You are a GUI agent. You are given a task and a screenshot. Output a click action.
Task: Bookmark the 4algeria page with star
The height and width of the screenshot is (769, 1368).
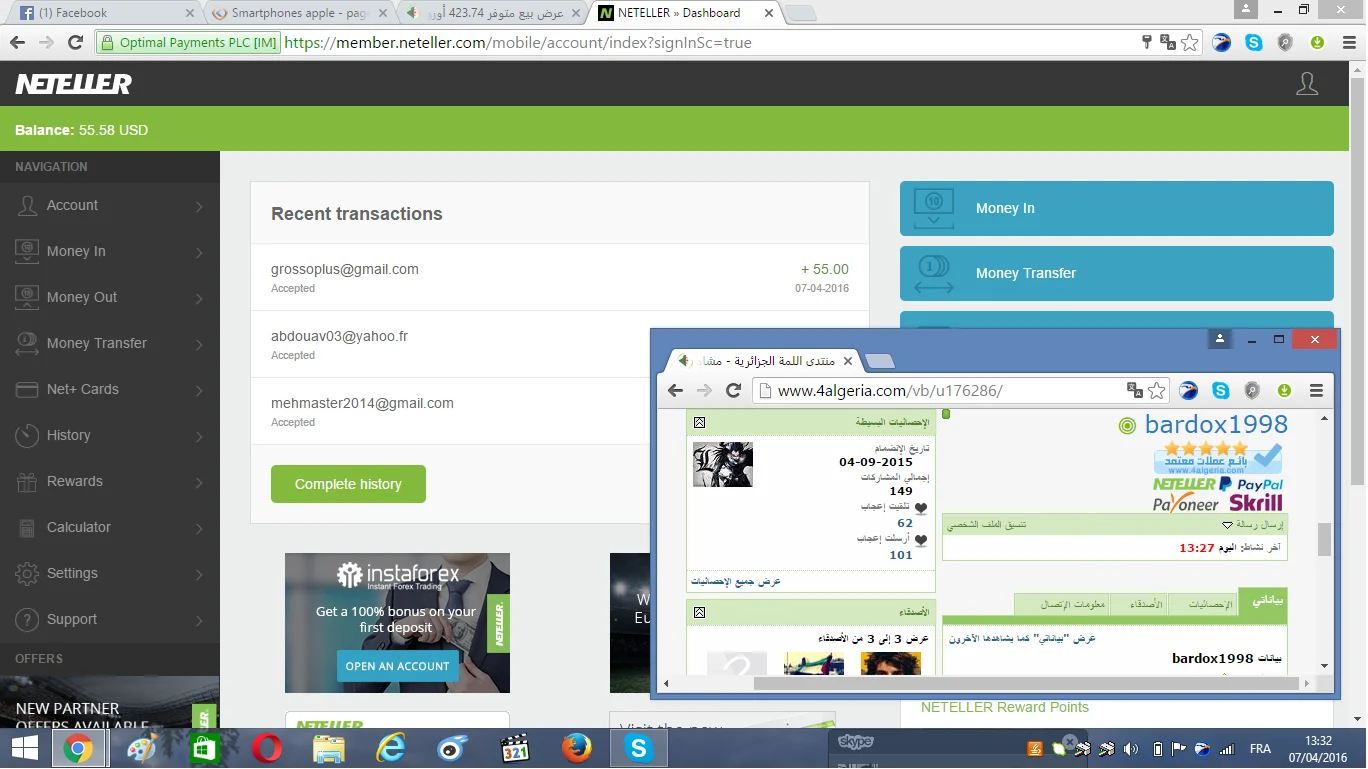(x=1157, y=391)
